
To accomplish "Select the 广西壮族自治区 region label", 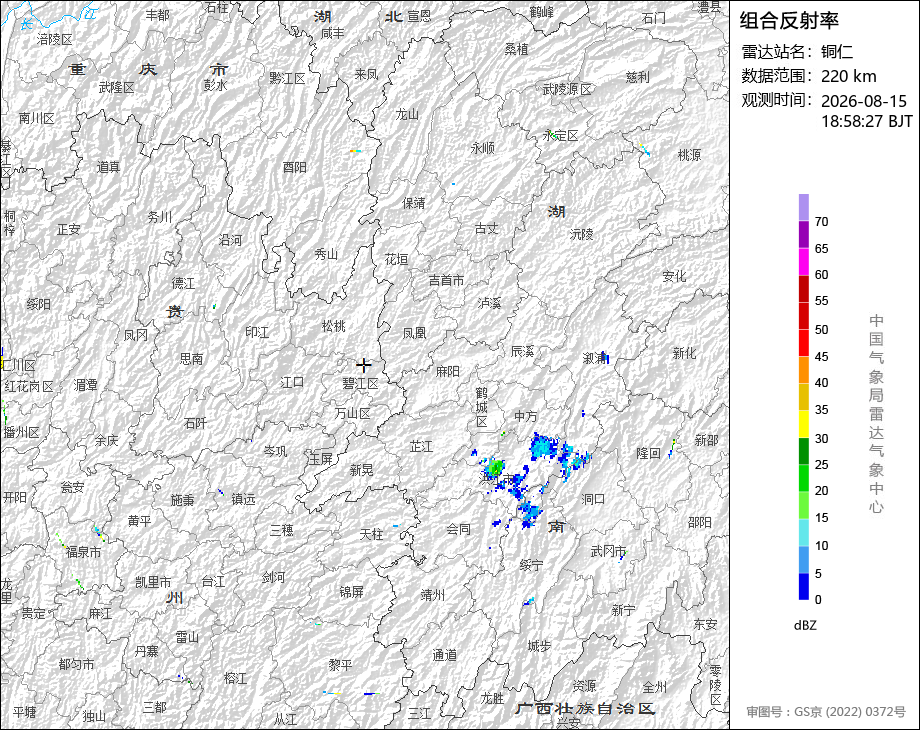I will coord(586,708).
